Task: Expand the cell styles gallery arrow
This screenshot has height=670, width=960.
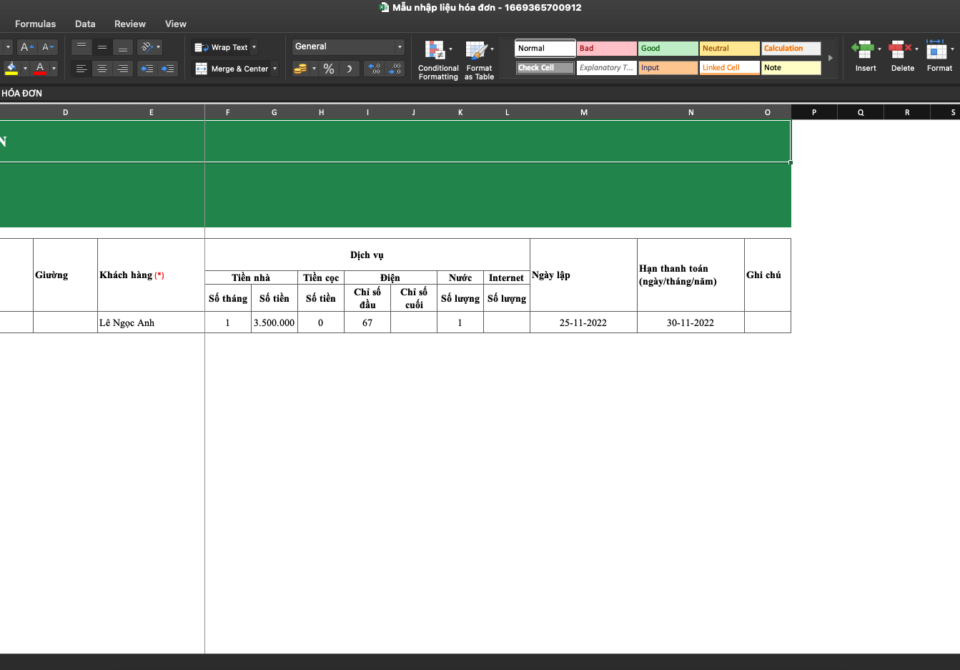Action: tap(830, 58)
